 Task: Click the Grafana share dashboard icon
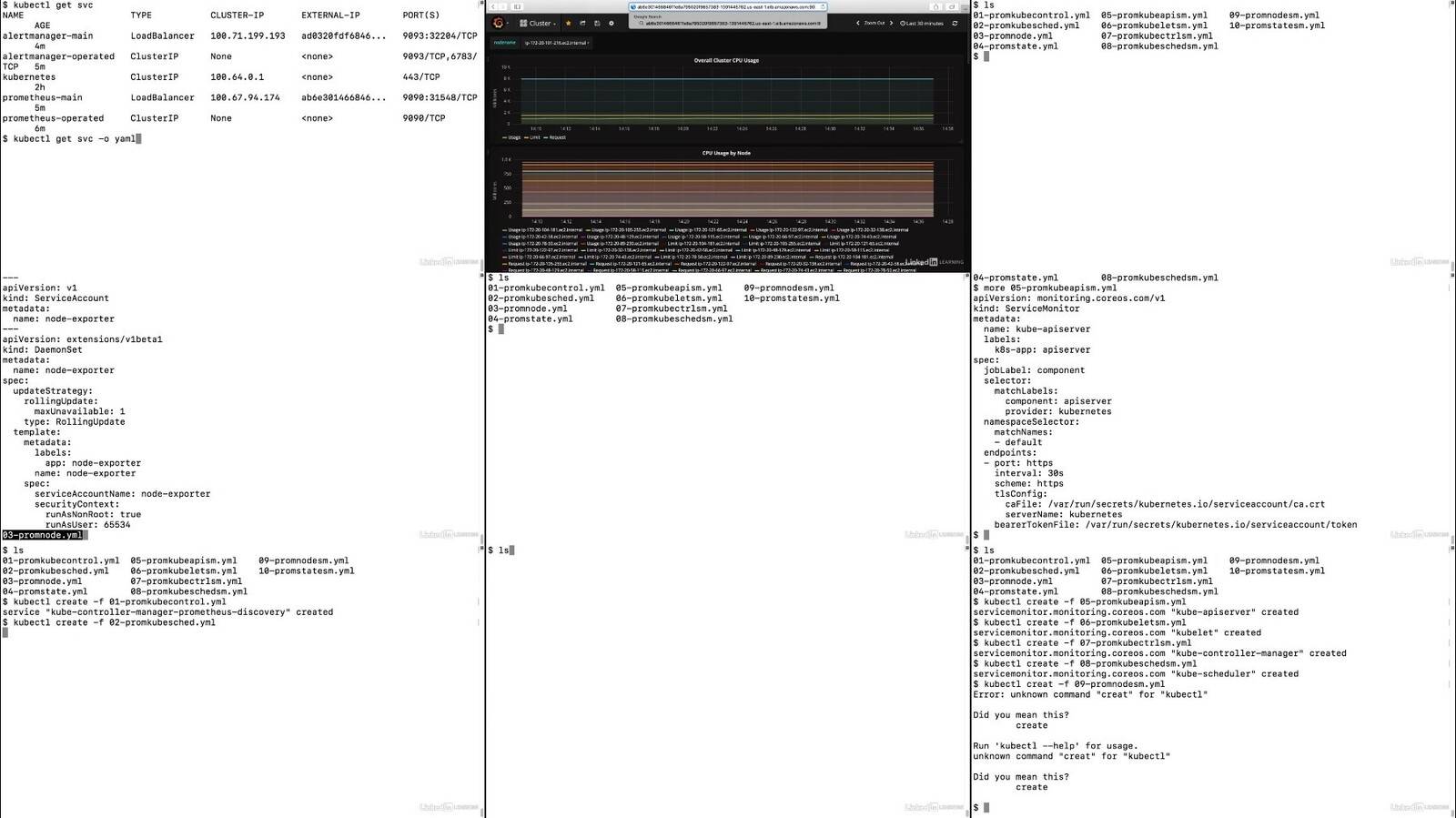(x=582, y=23)
